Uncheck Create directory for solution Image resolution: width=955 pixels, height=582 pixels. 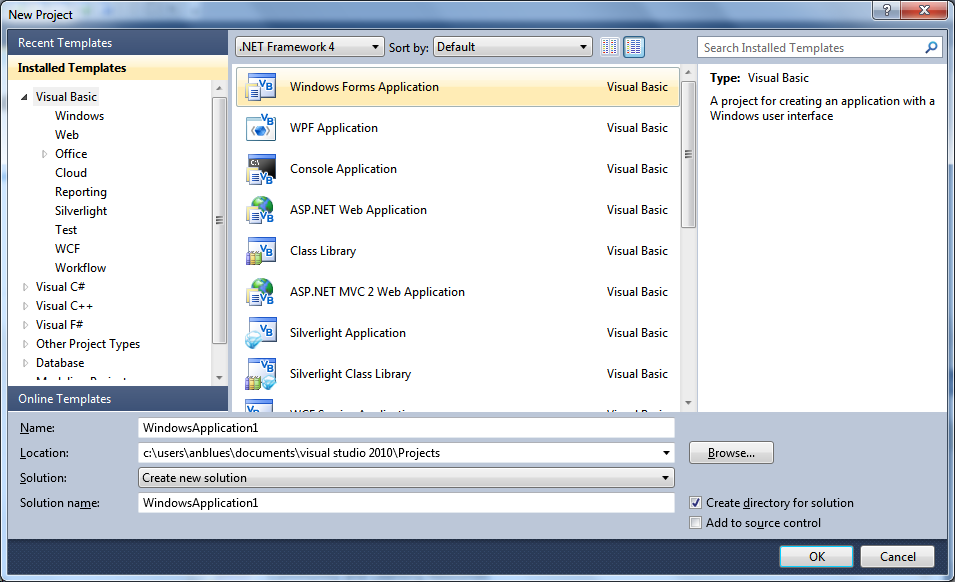696,503
